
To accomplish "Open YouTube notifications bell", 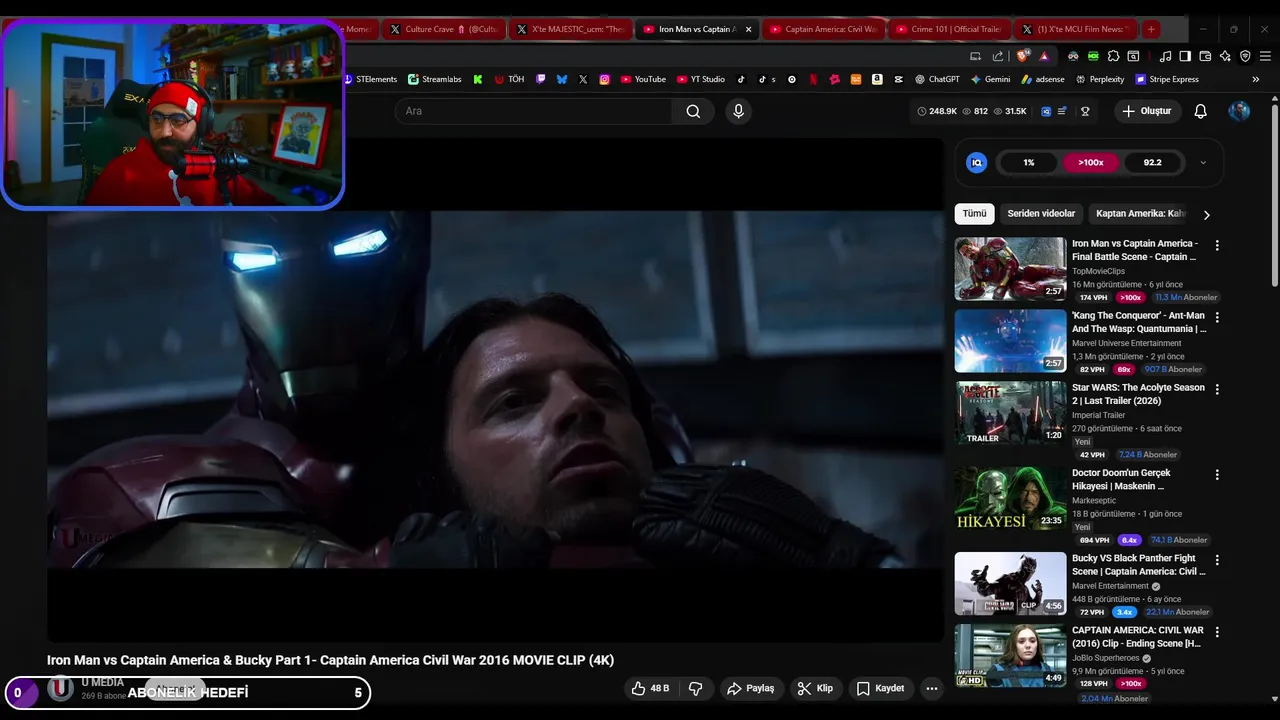I will tap(1200, 111).
